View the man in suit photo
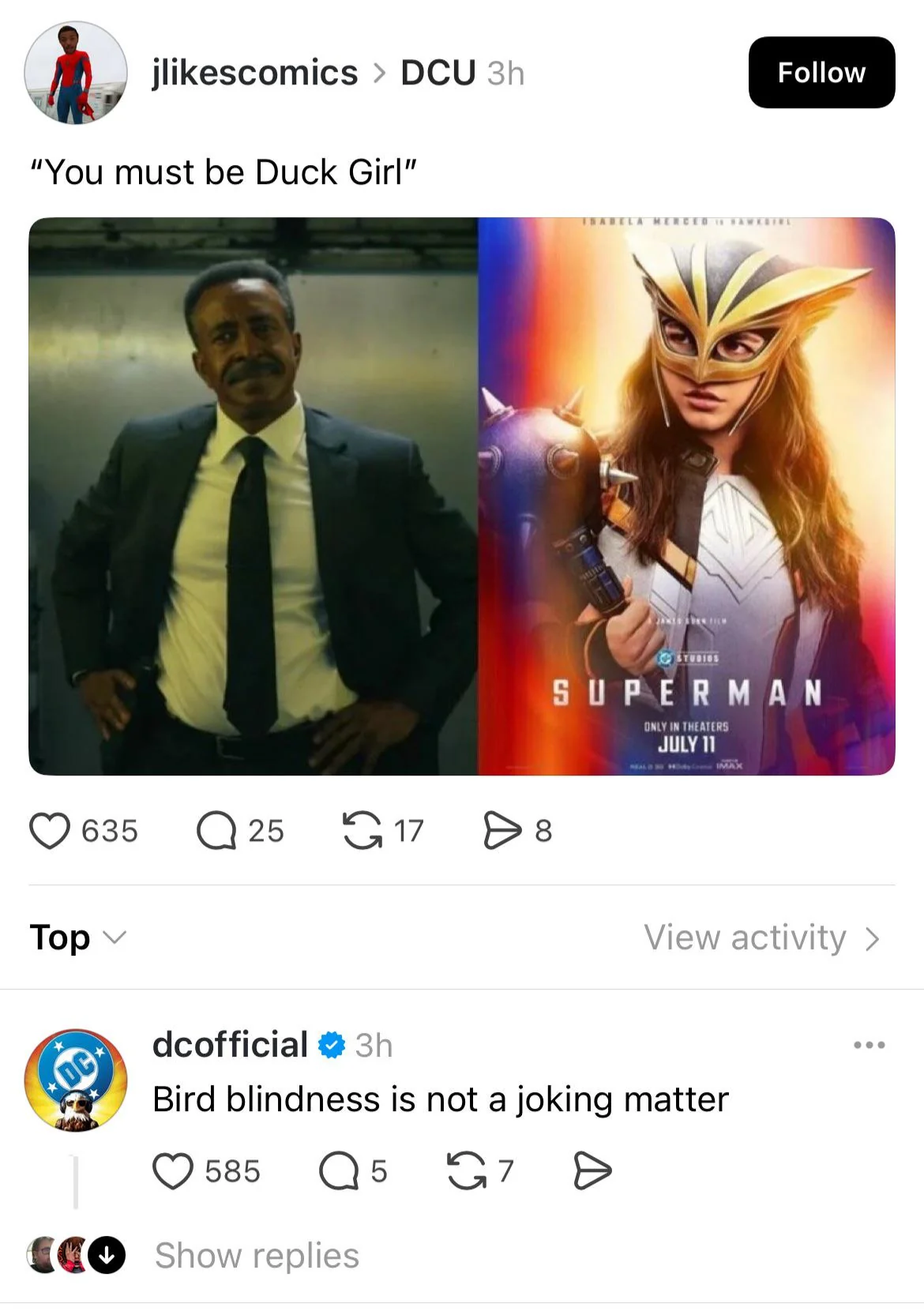 pyautogui.click(x=254, y=496)
